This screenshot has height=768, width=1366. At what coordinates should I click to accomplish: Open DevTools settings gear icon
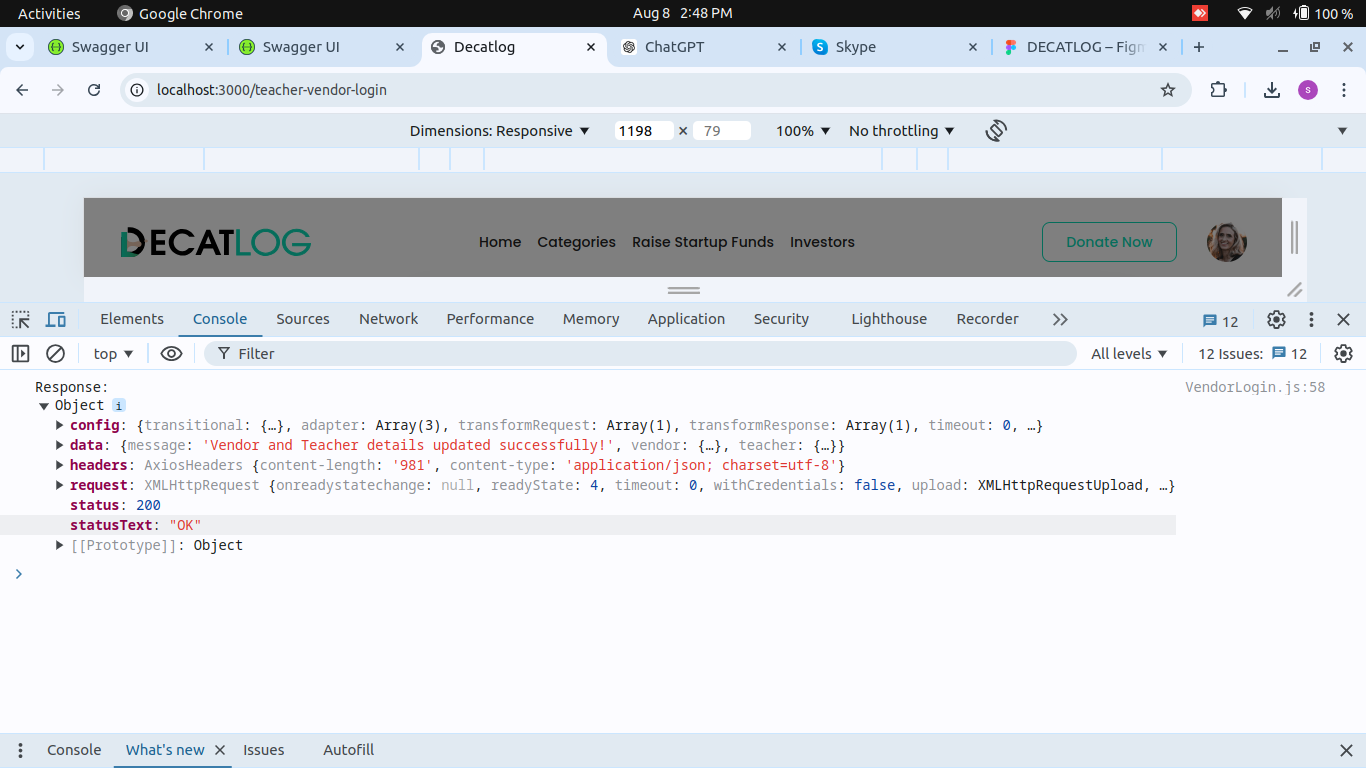[x=1276, y=320]
